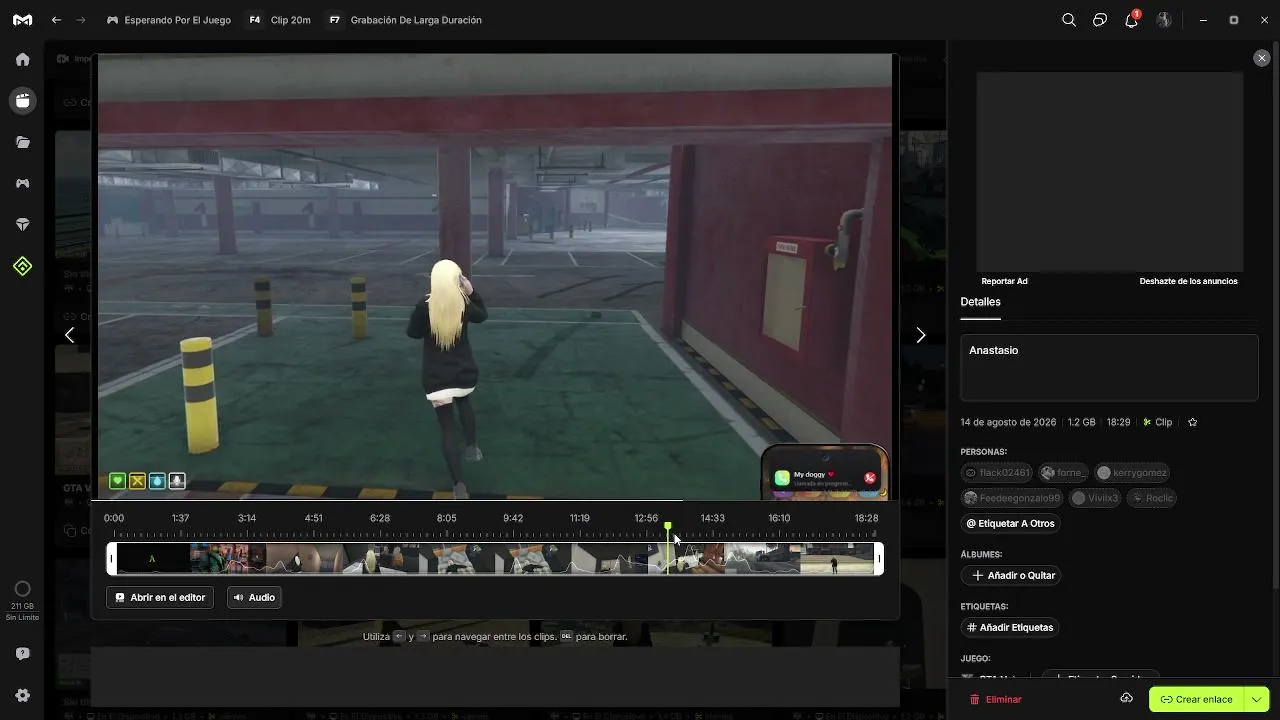Image resolution: width=1280 pixels, height=720 pixels.
Task: Click the blue water drop HUD icon
Action: (157, 481)
